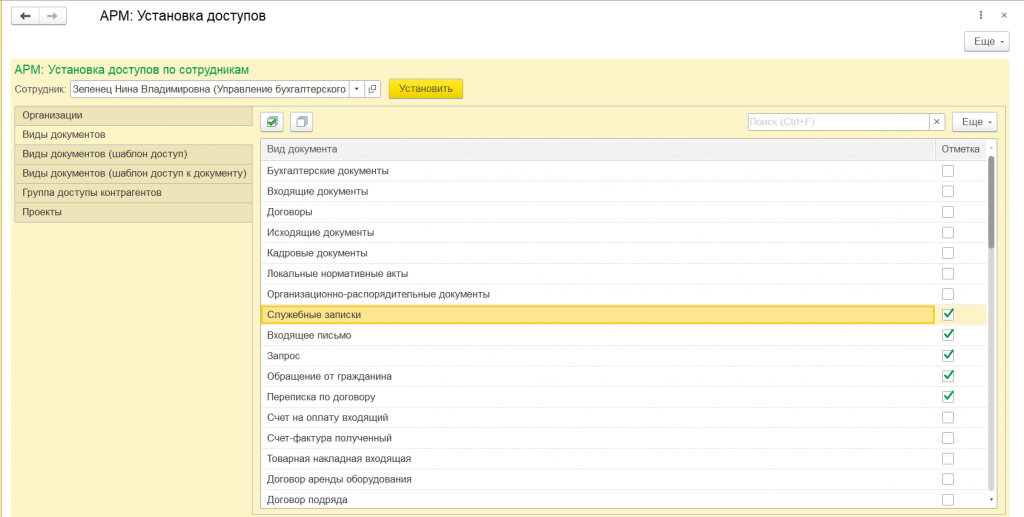The height and width of the screenshot is (517, 1024).
Task: Select the Переписка по договору row
Action: (x=624, y=397)
